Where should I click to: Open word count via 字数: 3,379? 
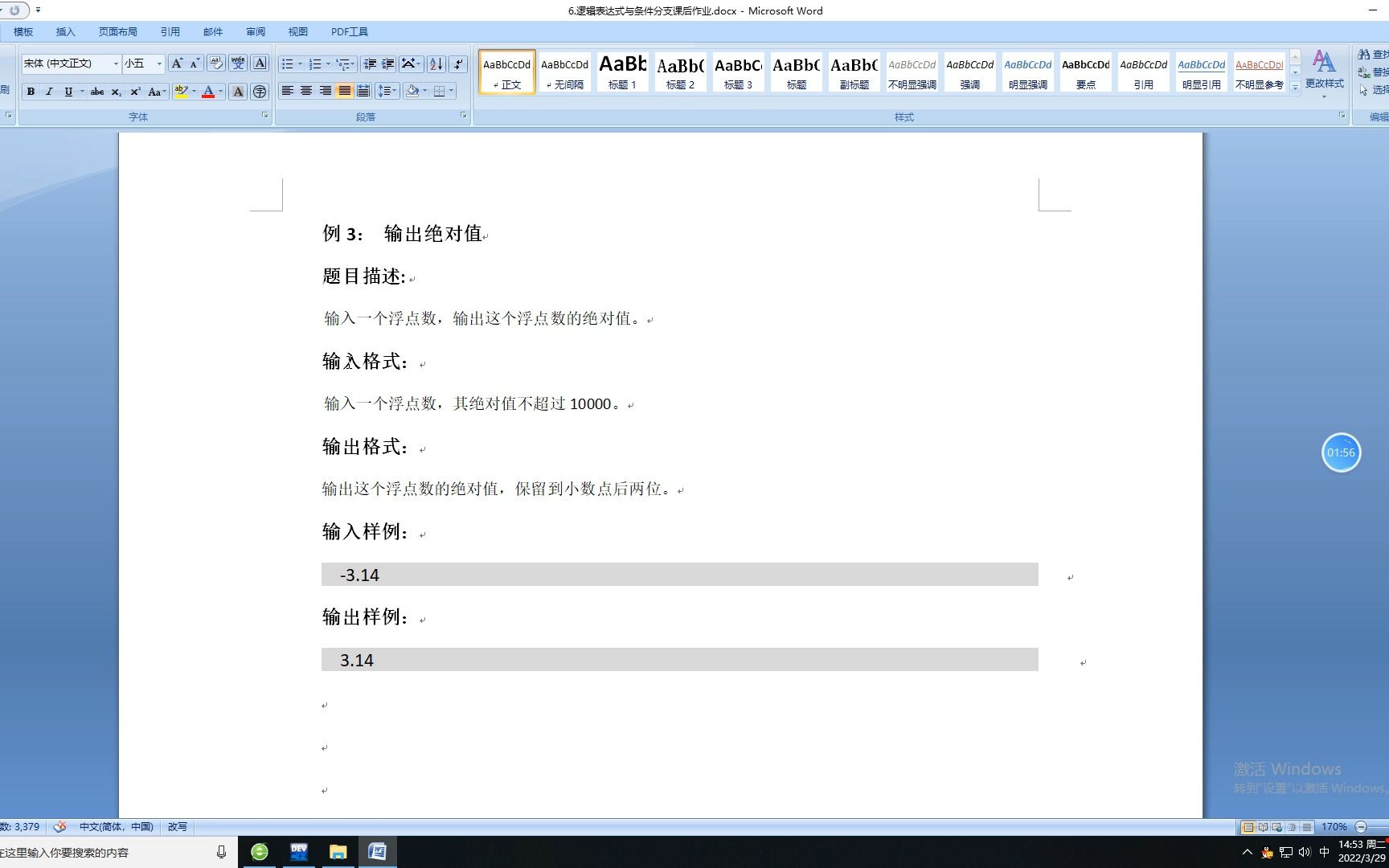point(22,826)
